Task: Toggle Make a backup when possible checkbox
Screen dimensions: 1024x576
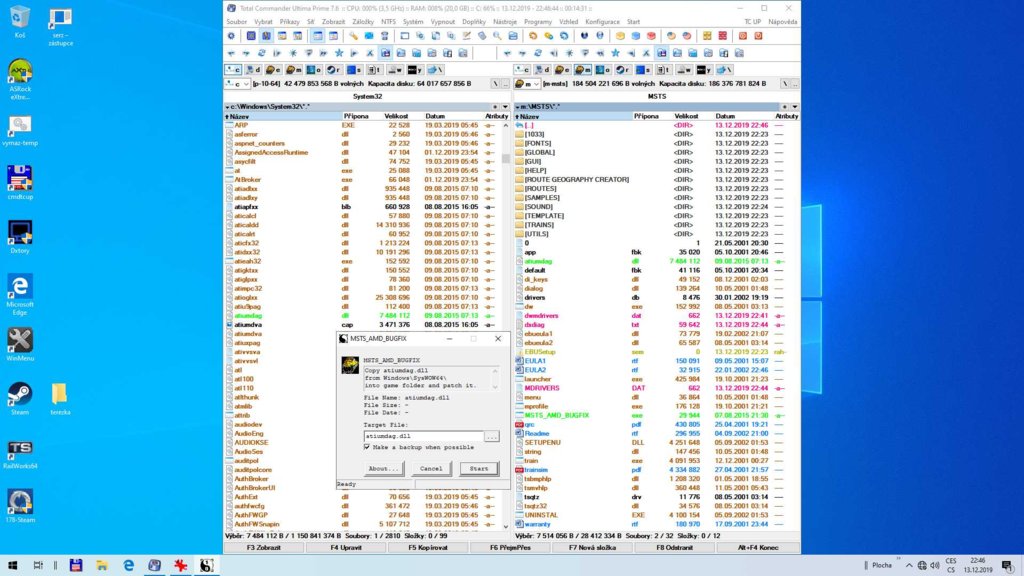Action: (x=367, y=447)
